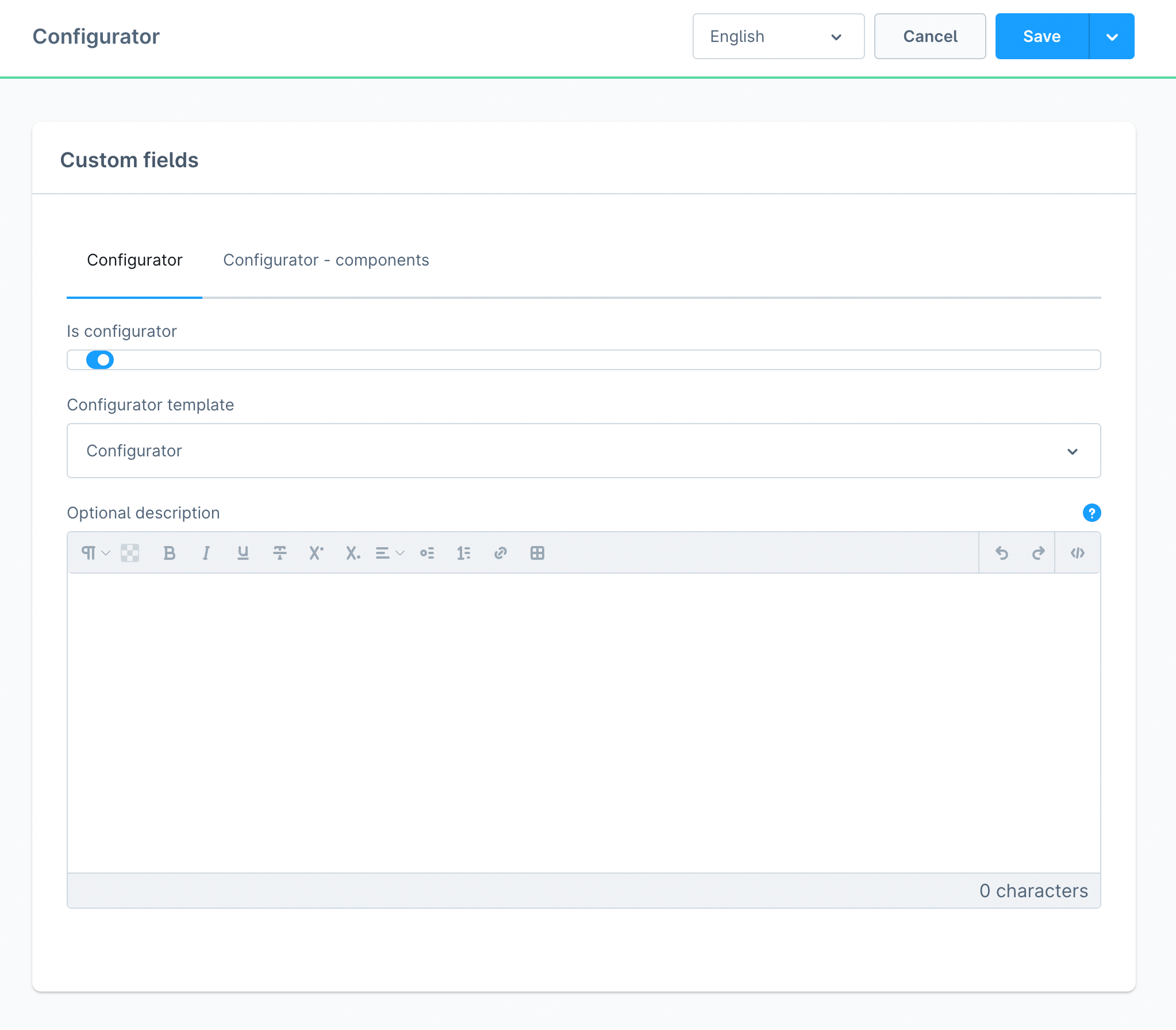Click the Optional description help icon
Viewport: 1176px width, 1030px height.
(x=1092, y=512)
